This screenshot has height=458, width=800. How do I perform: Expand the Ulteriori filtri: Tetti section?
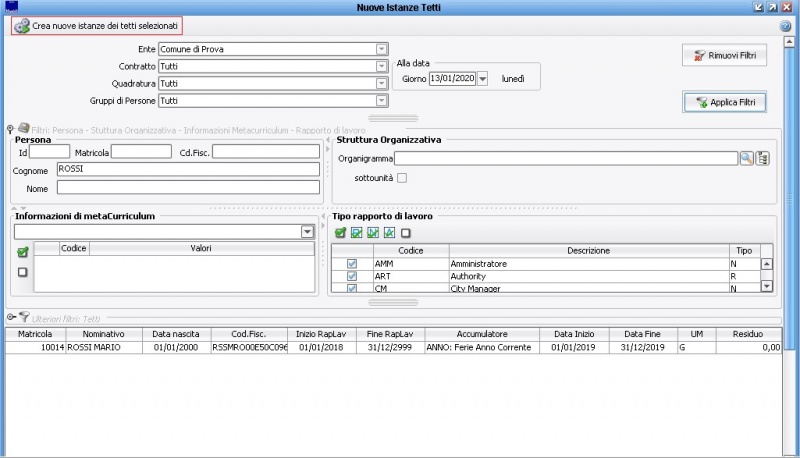point(12,316)
